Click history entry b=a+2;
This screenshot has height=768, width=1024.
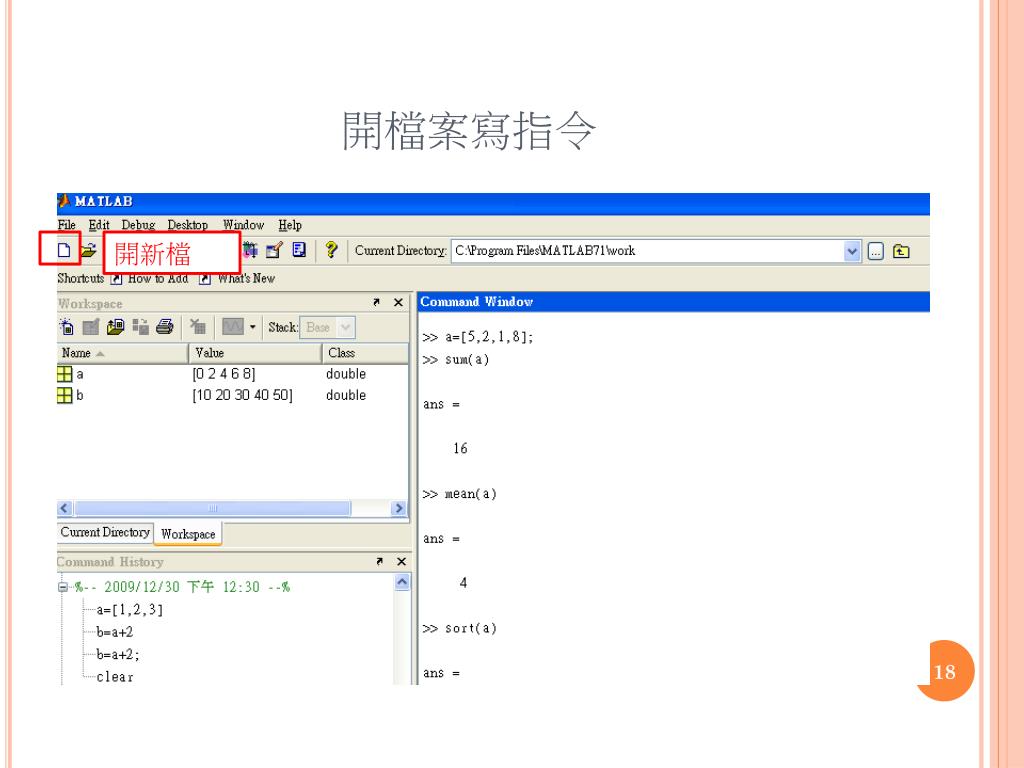coord(118,654)
